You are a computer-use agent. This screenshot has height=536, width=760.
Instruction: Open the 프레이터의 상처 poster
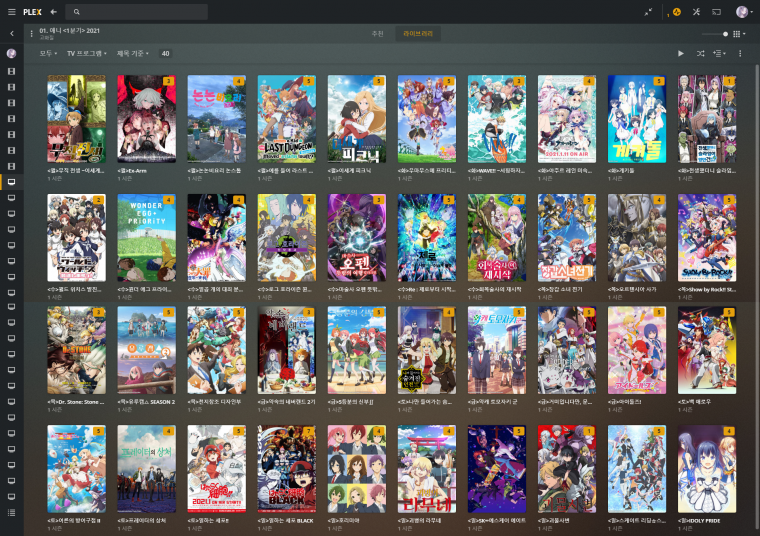tap(146, 469)
